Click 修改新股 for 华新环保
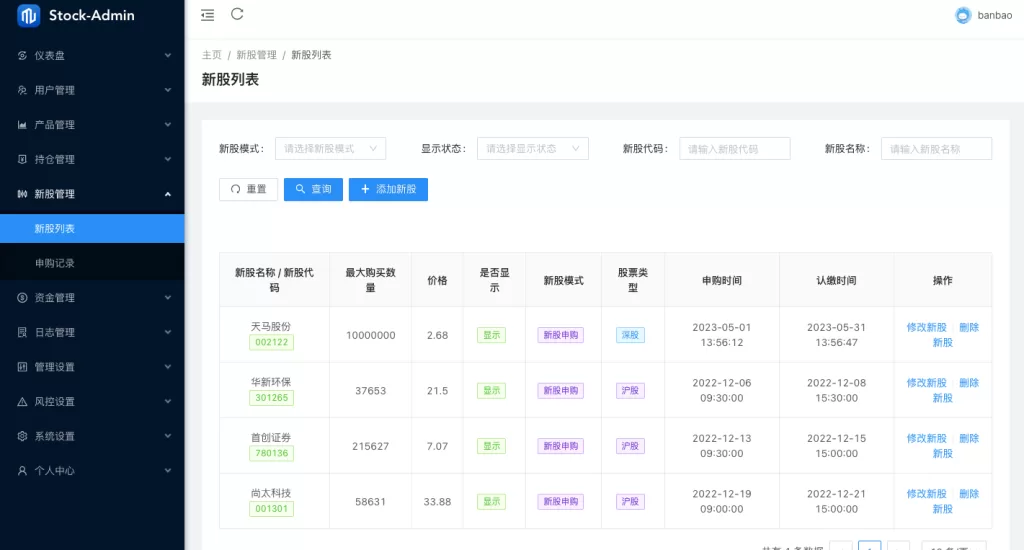 (927, 383)
